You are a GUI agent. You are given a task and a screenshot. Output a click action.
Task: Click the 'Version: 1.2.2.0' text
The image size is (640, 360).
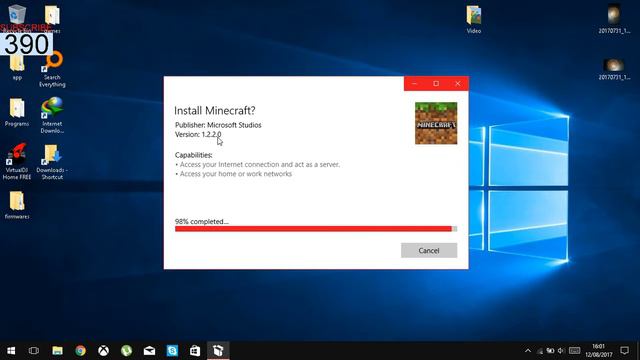click(198, 134)
